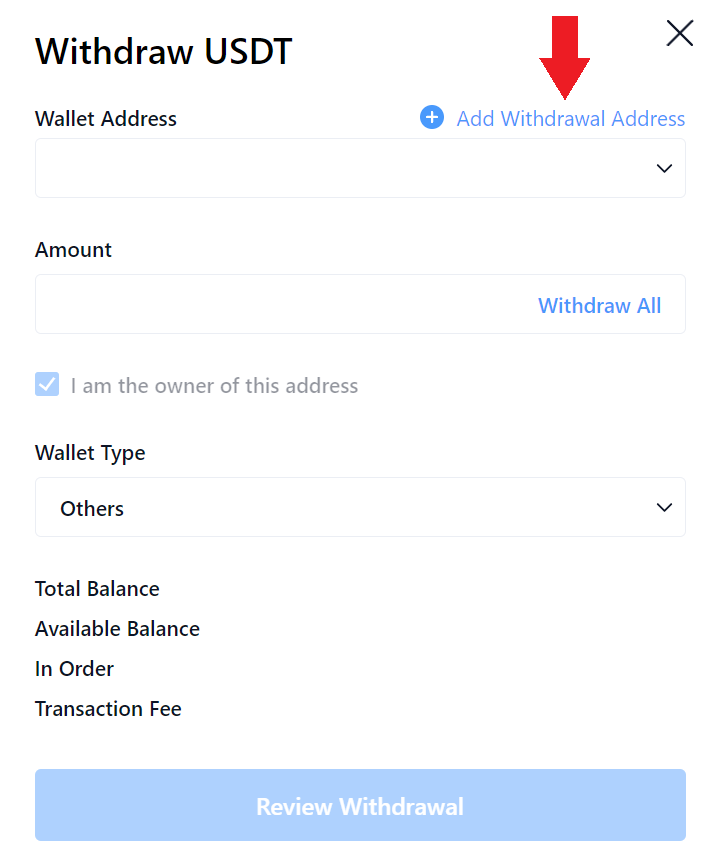Screen dimensions: 721x868
Task: Click the Withdraw USDT heading
Action: (164, 51)
